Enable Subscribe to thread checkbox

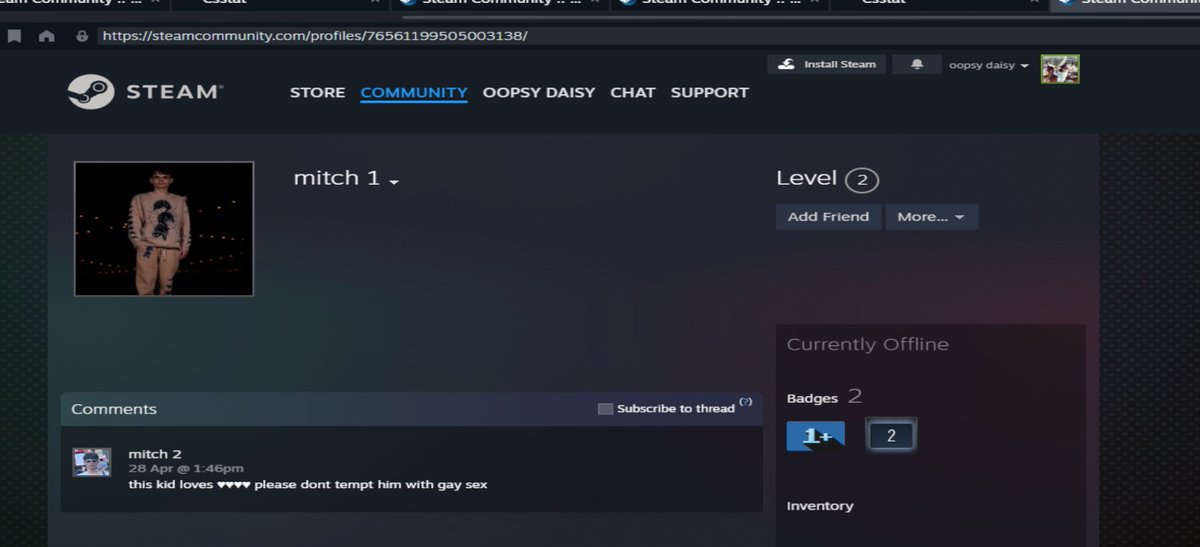[x=605, y=409]
